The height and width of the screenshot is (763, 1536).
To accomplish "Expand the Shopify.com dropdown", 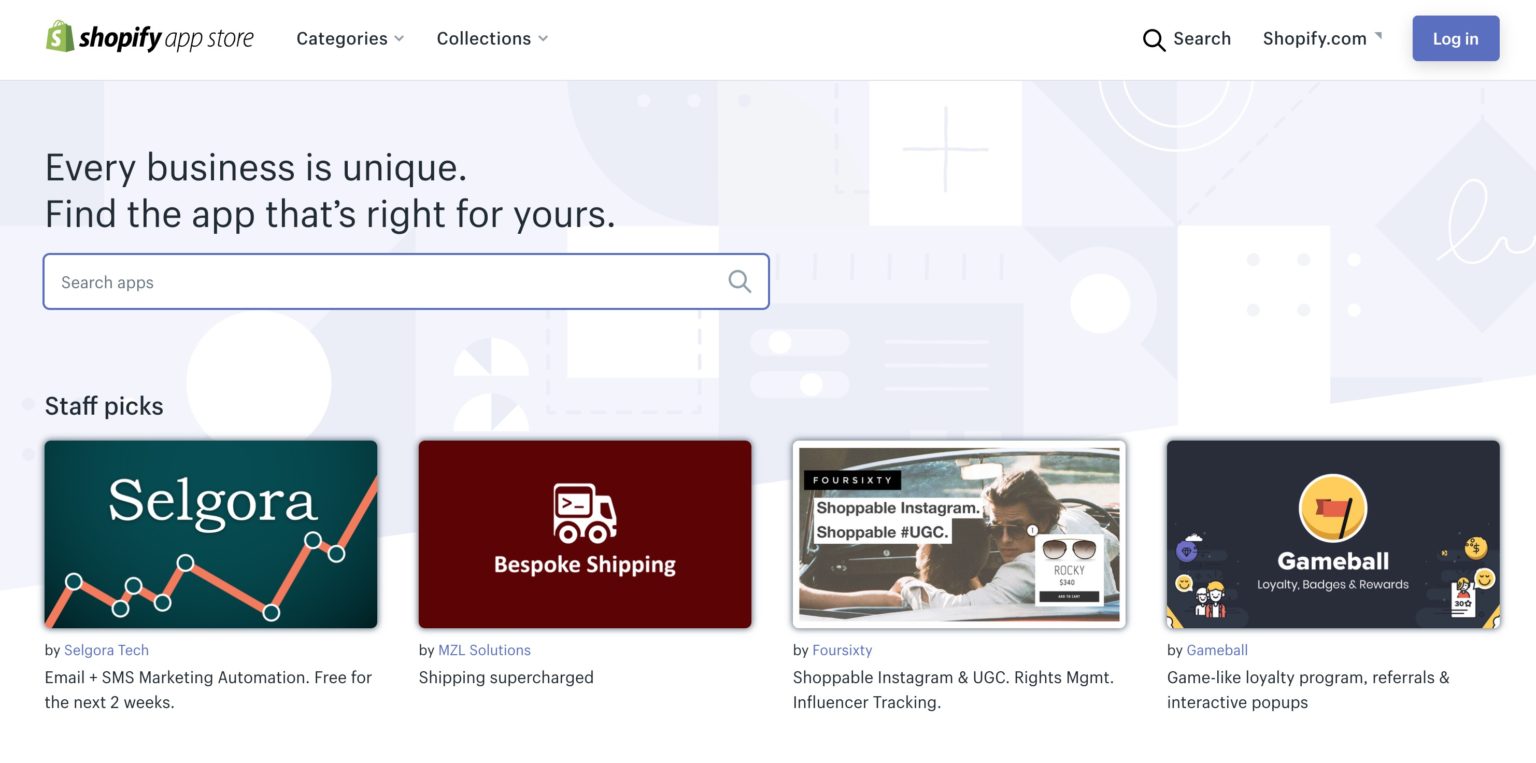I will pyautogui.click(x=1322, y=39).
